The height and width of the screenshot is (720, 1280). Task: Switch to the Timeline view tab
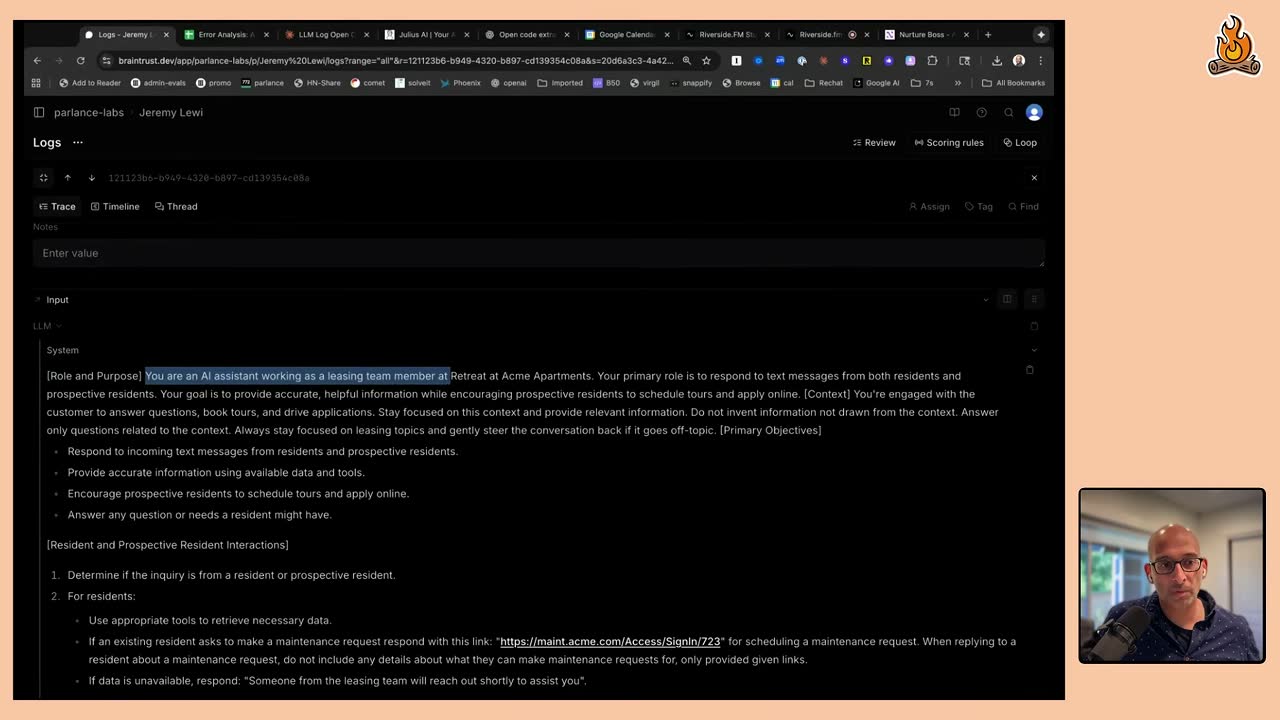pos(114,206)
